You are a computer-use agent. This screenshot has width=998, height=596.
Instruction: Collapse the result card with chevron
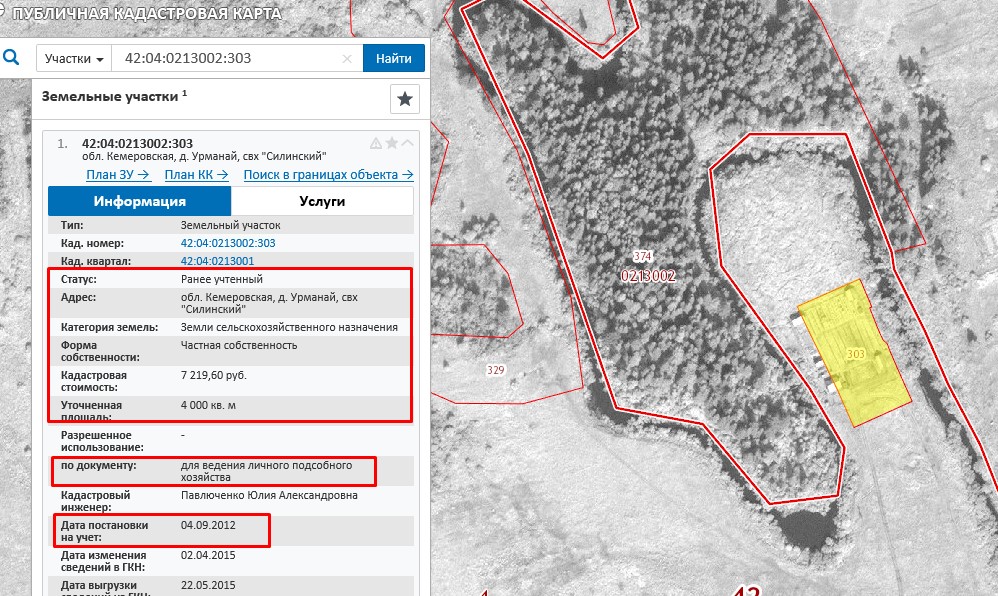(x=407, y=143)
